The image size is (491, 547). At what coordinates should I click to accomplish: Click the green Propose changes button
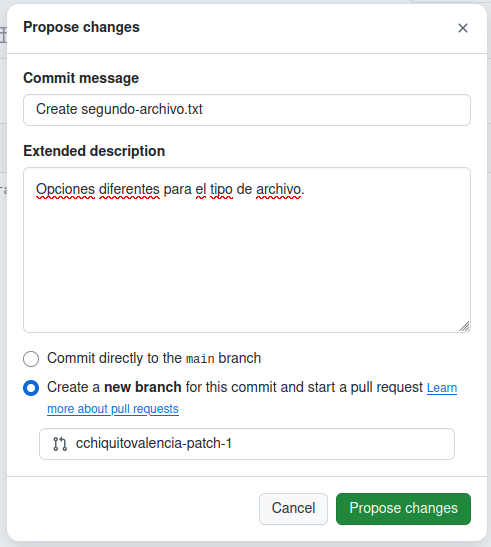click(x=403, y=508)
